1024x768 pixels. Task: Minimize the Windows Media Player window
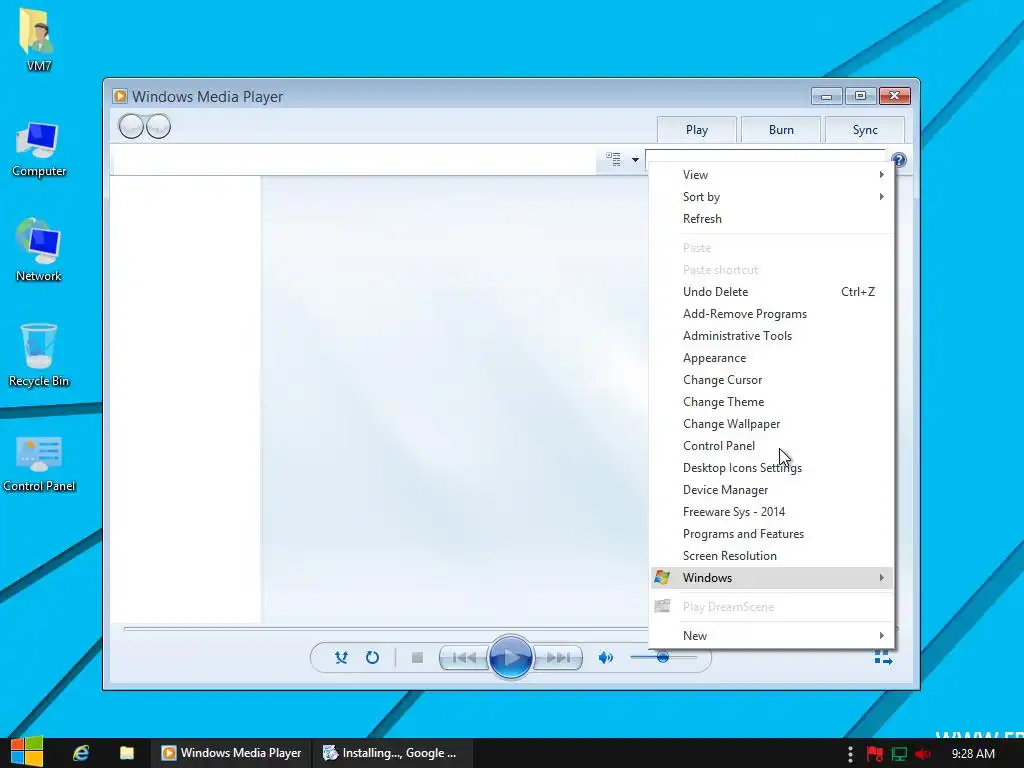826,97
